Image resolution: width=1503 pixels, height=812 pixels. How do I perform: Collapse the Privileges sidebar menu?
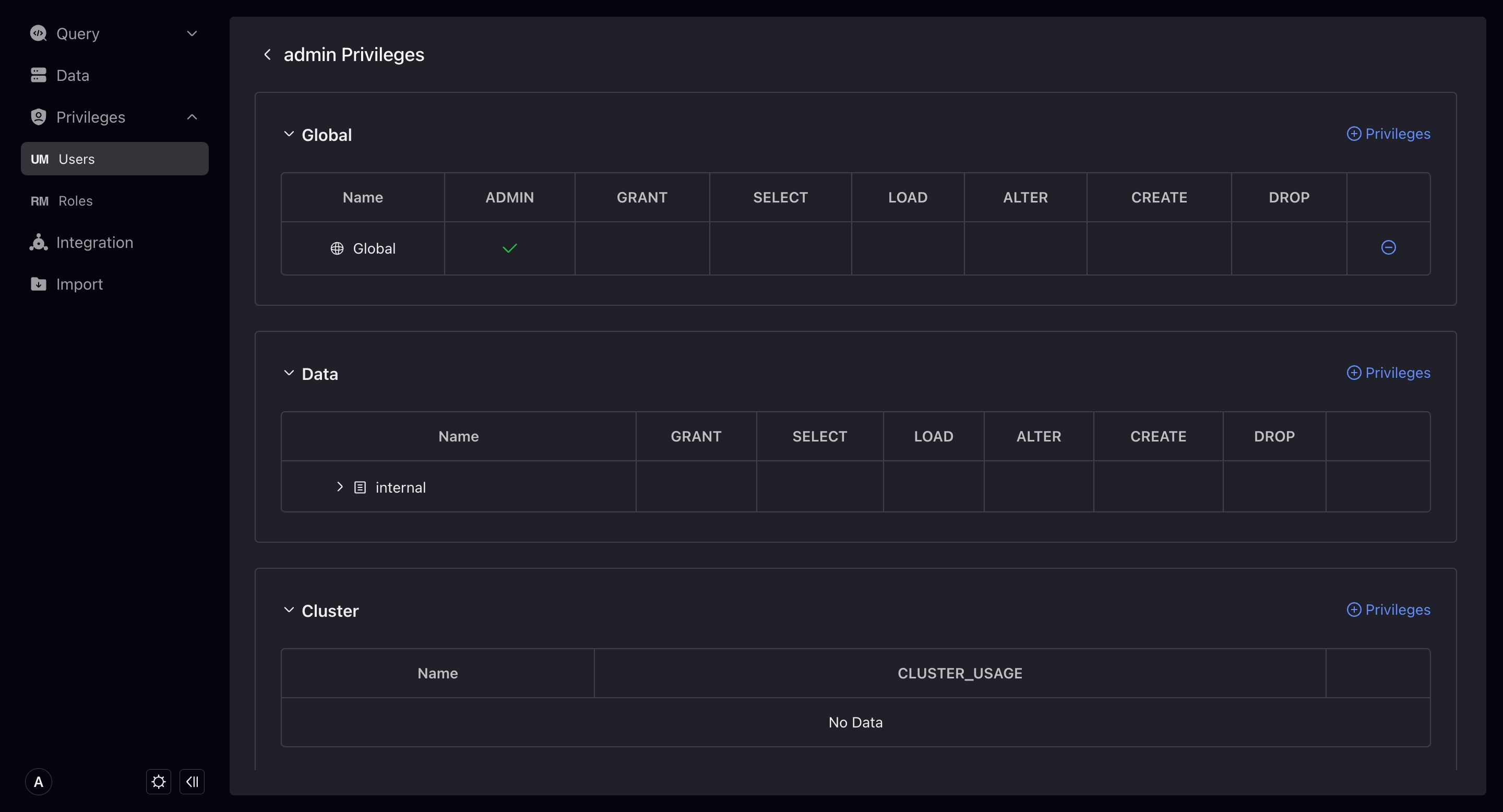click(x=192, y=117)
